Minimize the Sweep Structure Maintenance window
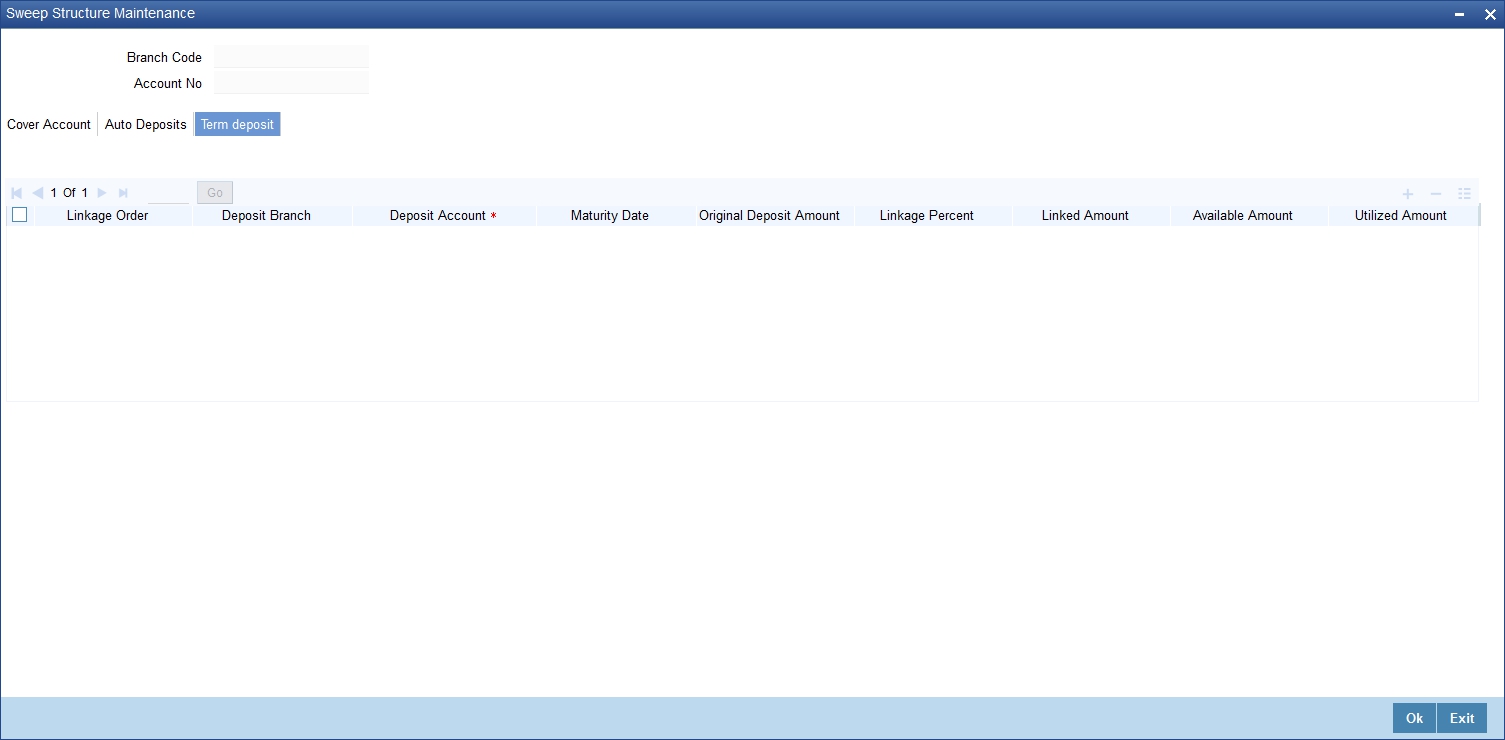The height and width of the screenshot is (740, 1505). click(1461, 14)
